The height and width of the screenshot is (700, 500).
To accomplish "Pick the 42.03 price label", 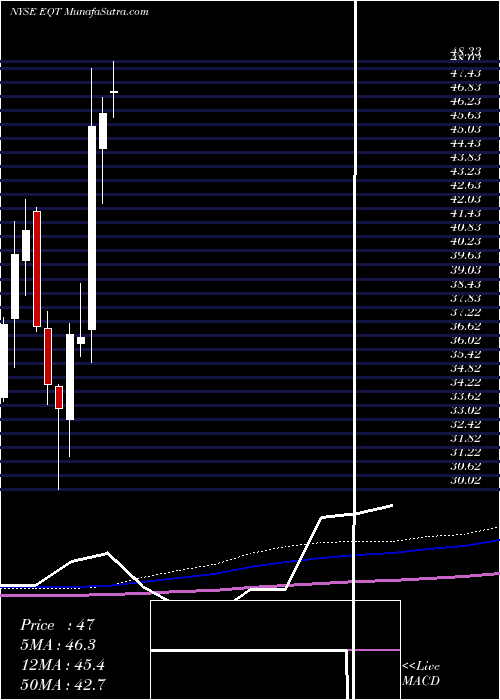I will [464, 199].
